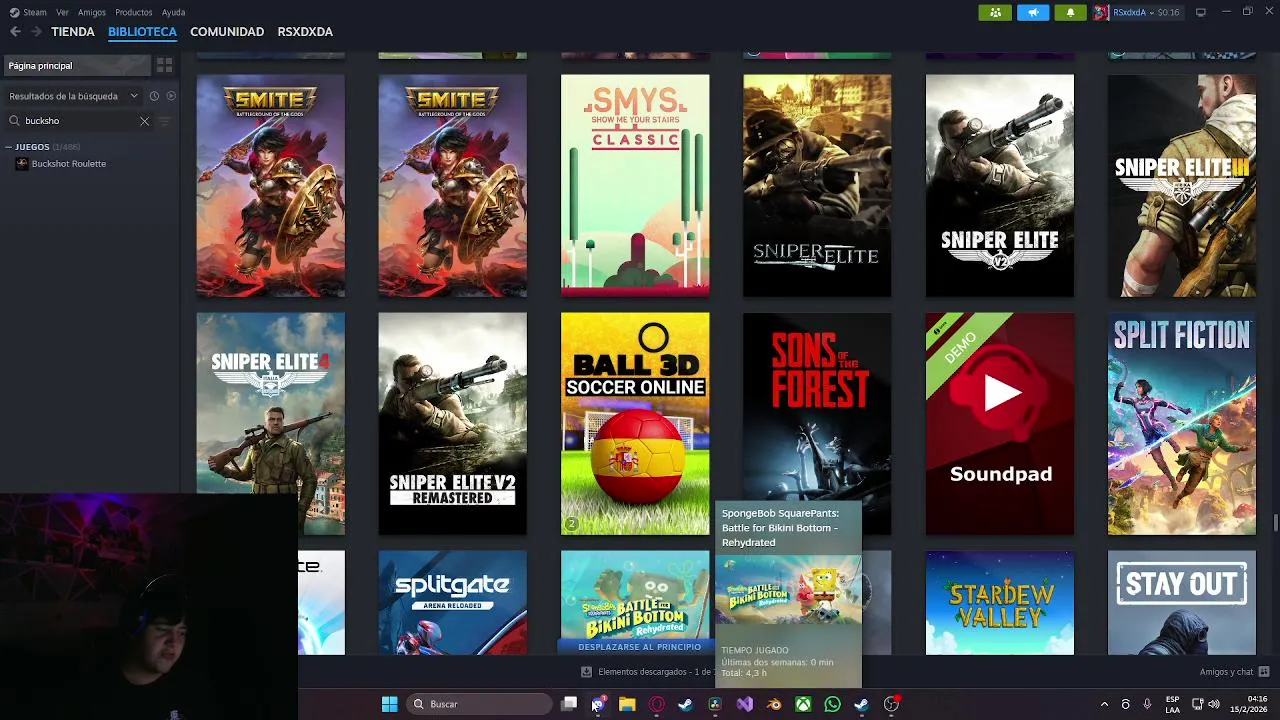
Task: Open the SMYS Classic game cover
Action: pyautogui.click(x=635, y=185)
